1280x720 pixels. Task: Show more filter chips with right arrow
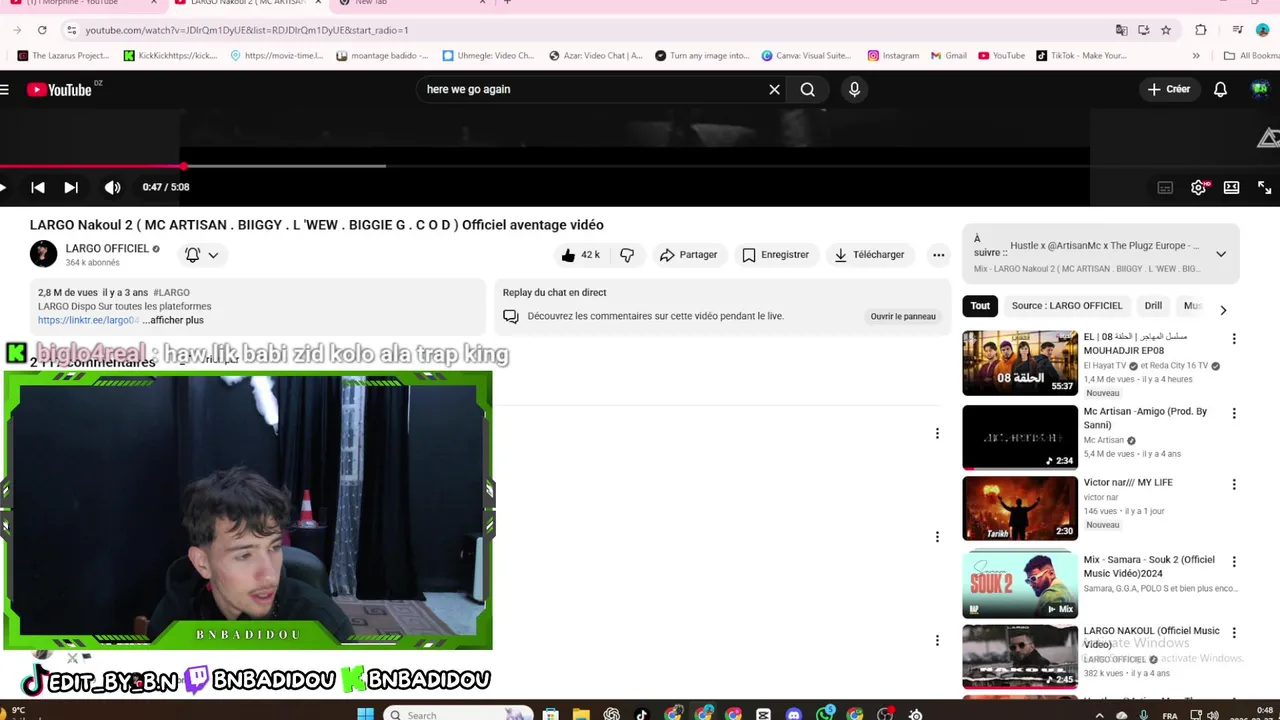click(1223, 310)
